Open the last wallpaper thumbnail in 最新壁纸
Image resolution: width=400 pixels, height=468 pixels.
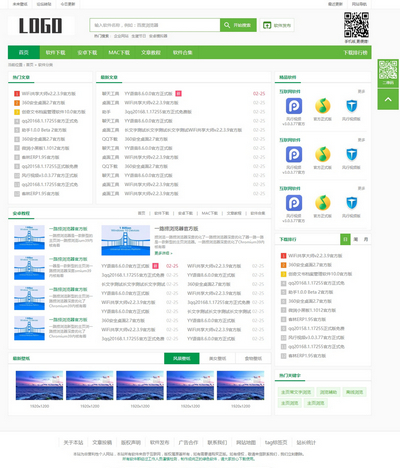coord(240,385)
